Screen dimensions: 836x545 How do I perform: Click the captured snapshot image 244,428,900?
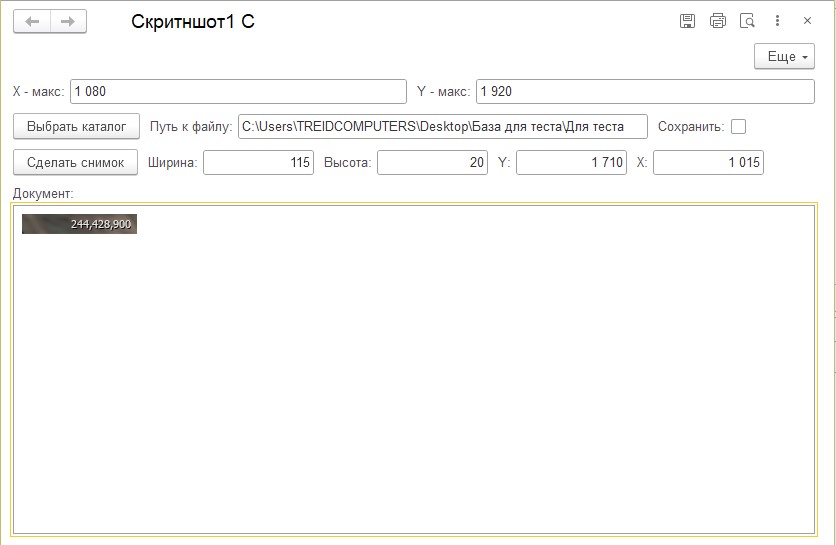79,224
